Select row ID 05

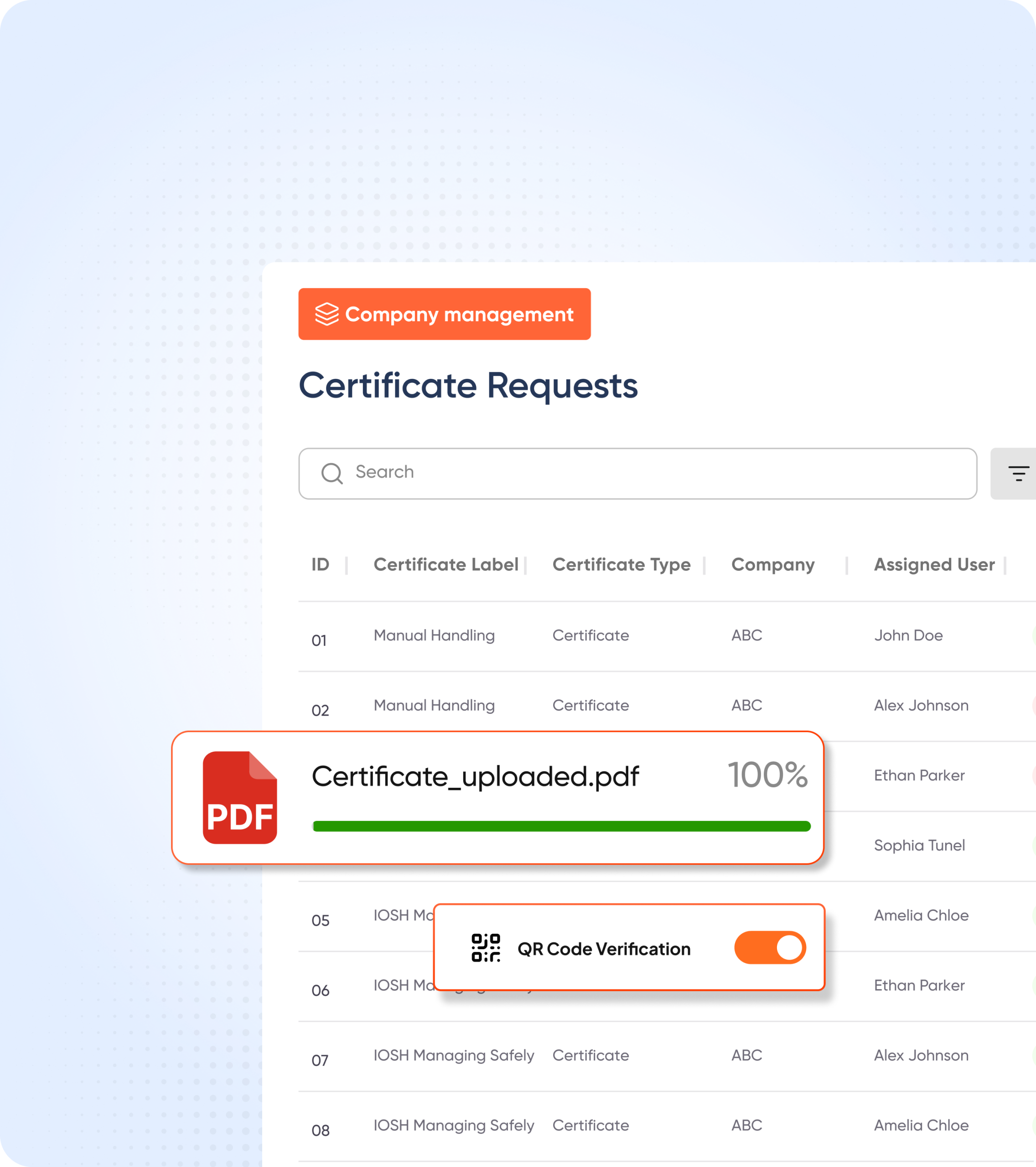tap(321, 920)
